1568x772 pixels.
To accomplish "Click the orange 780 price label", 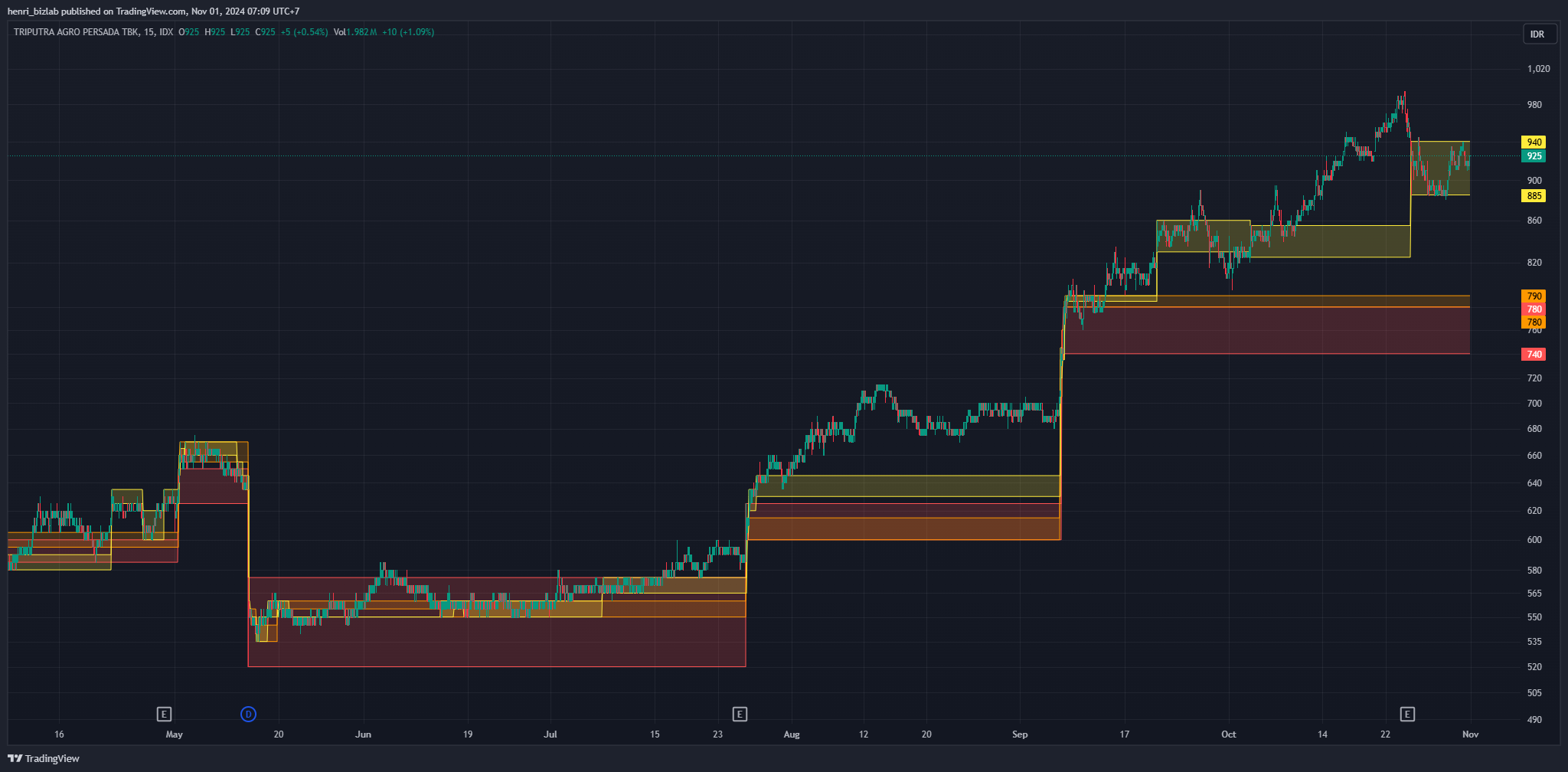I will click(x=1534, y=322).
